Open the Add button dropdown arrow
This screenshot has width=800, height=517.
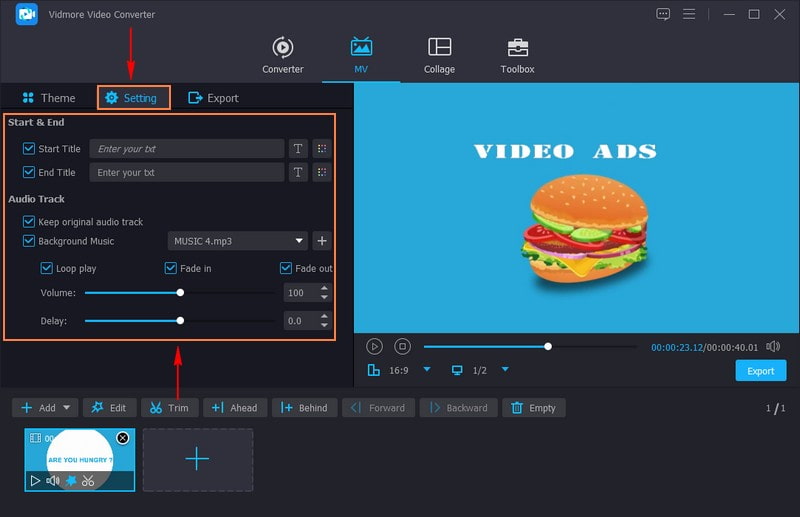(67, 408)
